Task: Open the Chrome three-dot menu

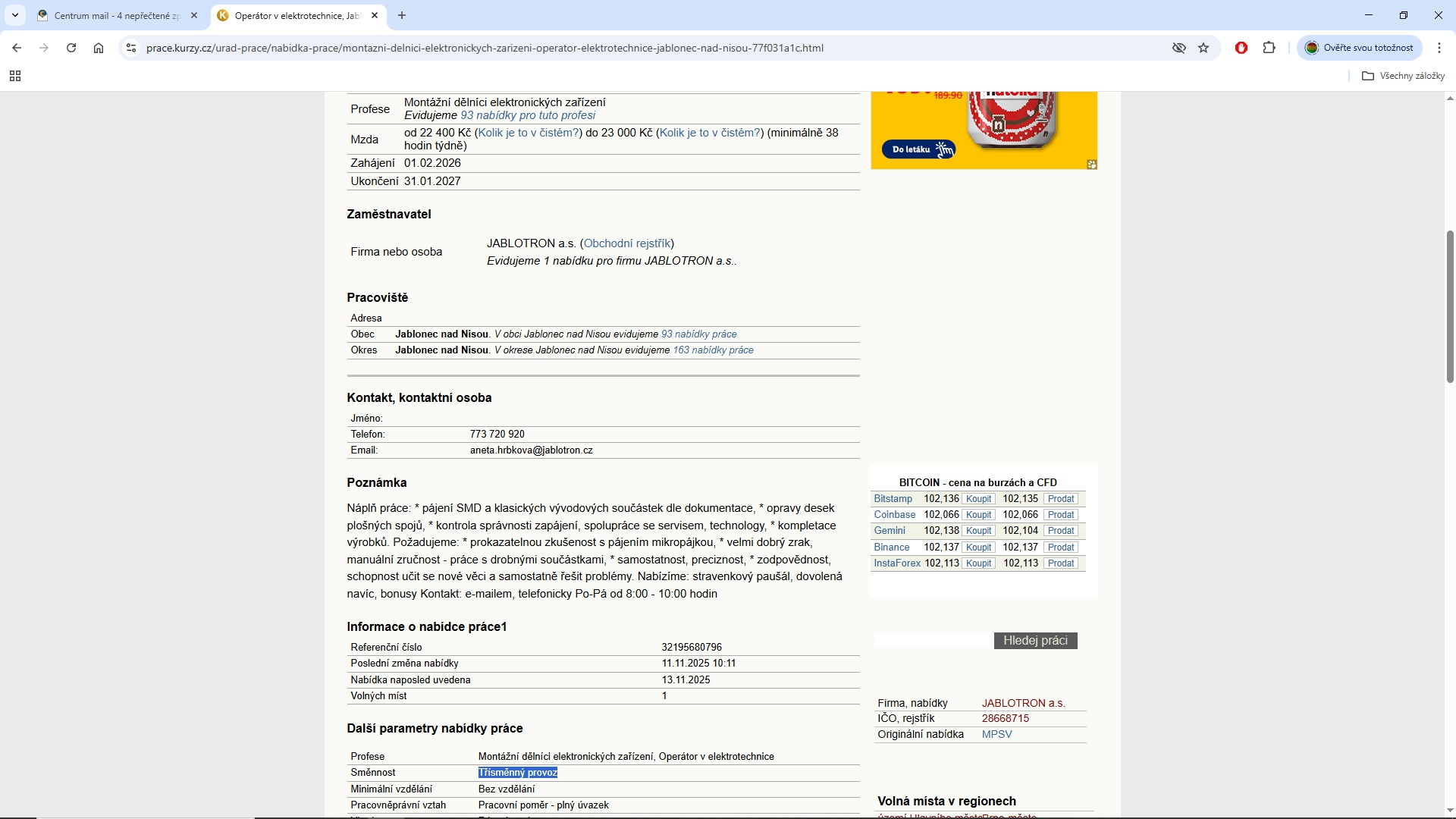Action: 1439,48
